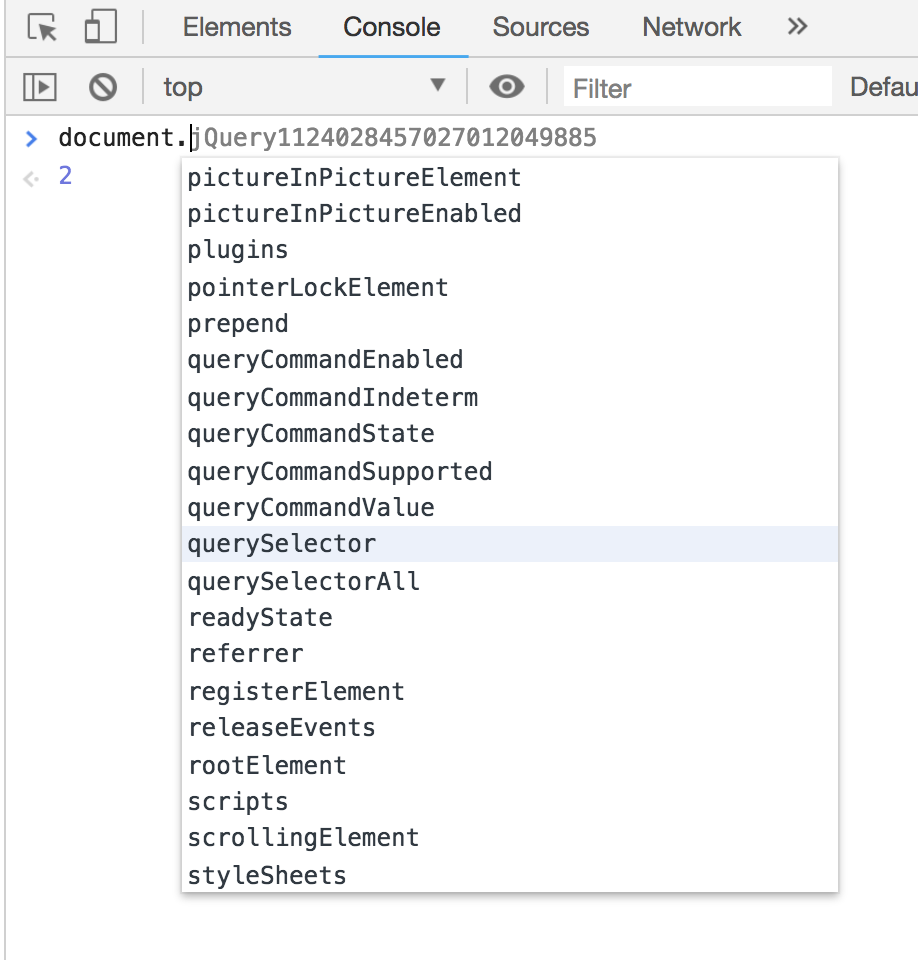Switch to the Network tab
The width and height of the screenshot is (918, 960).
[x=691, y=27]
